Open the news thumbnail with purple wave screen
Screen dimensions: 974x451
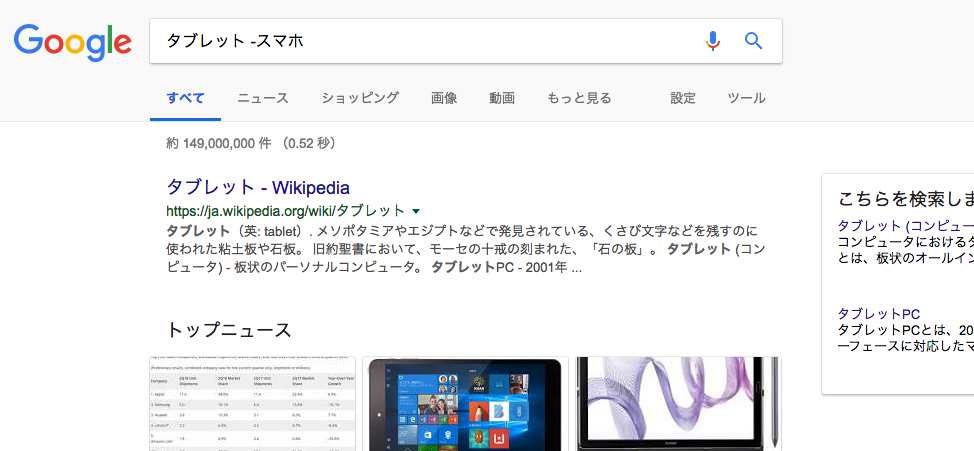678,404
